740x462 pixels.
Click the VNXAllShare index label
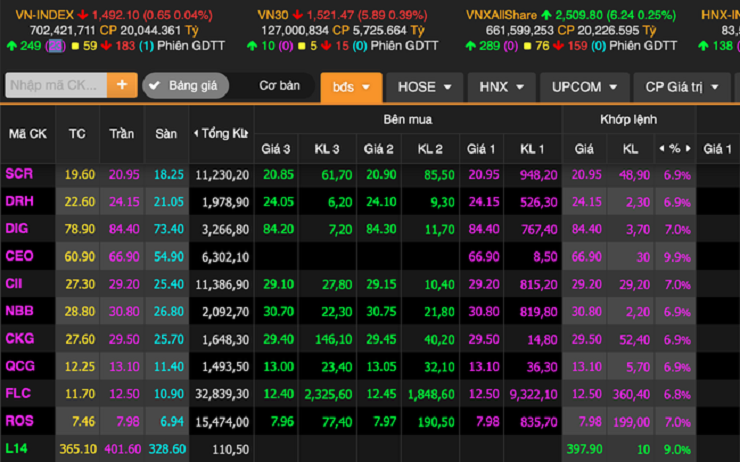pos(501,15)
